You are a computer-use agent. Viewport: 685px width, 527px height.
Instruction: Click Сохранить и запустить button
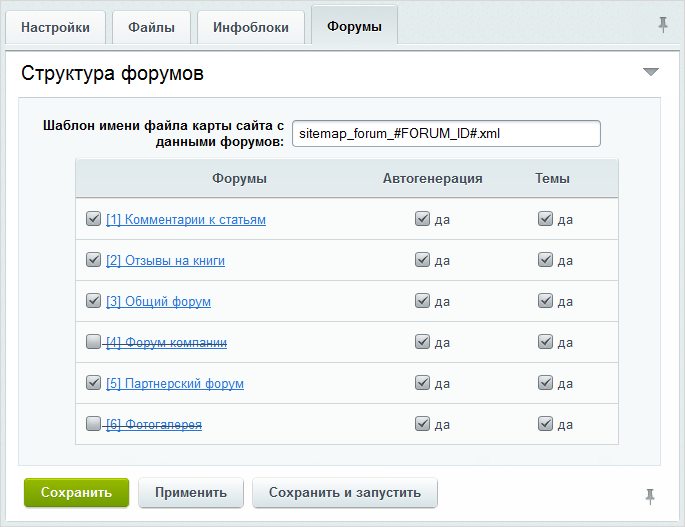click(x=344, y=492)
